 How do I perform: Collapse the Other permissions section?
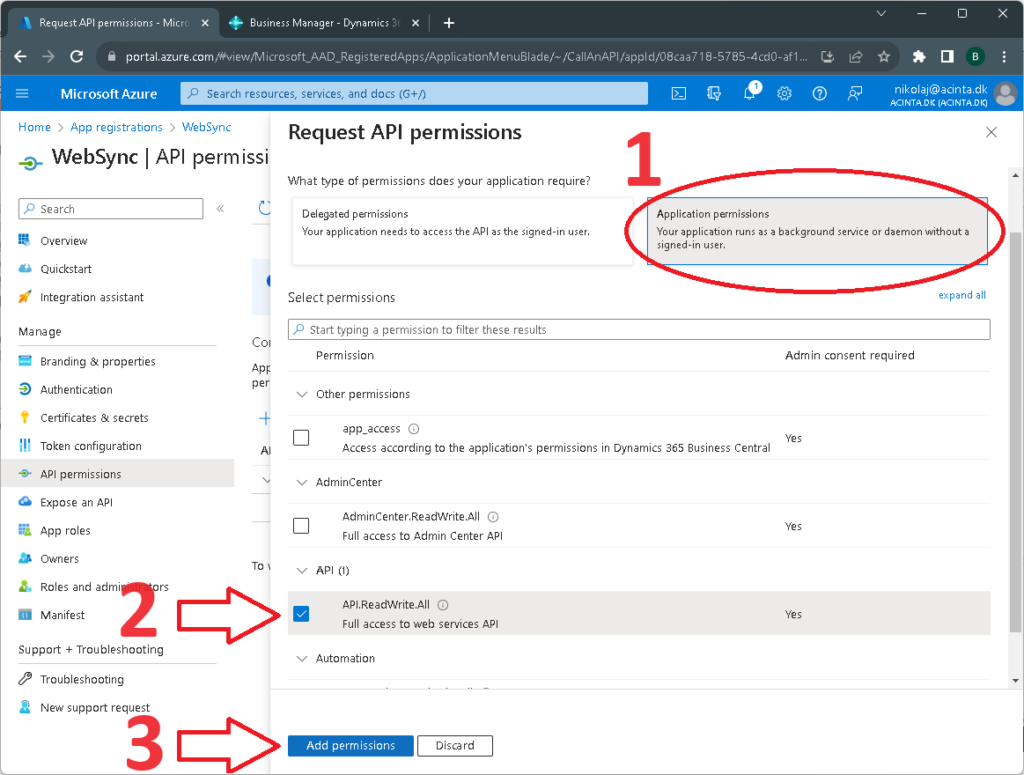point(302,394)
